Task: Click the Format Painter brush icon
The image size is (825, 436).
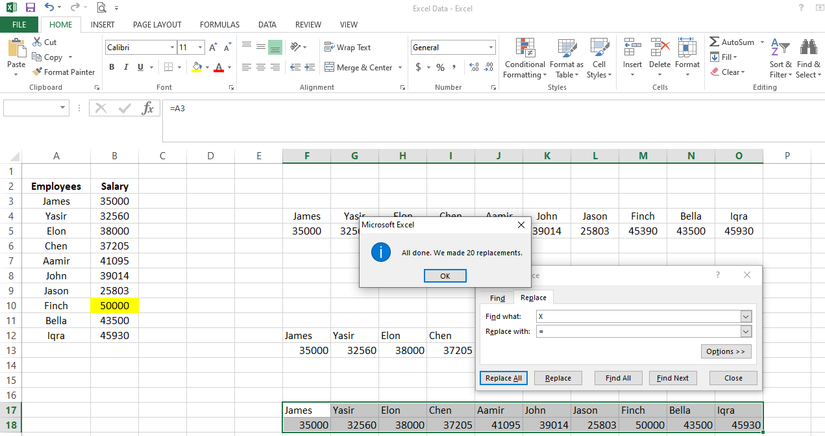Action: coord(37,72)
